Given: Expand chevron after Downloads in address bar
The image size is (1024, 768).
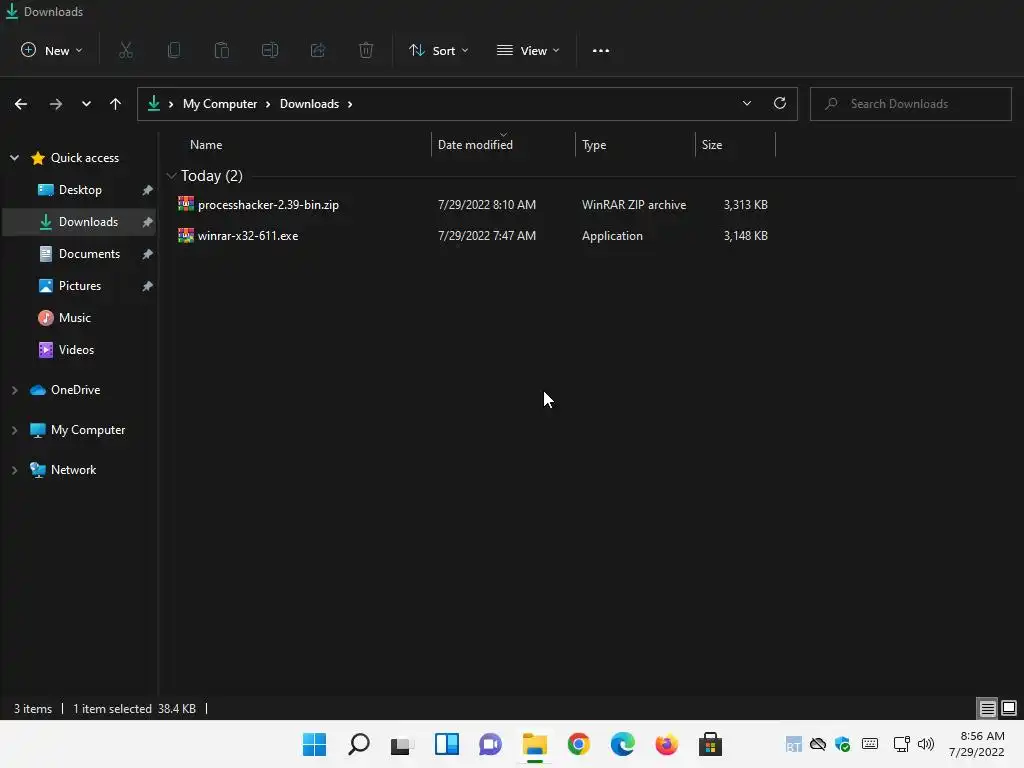Looking at the screenshot, I should click(x=350, y=104).
